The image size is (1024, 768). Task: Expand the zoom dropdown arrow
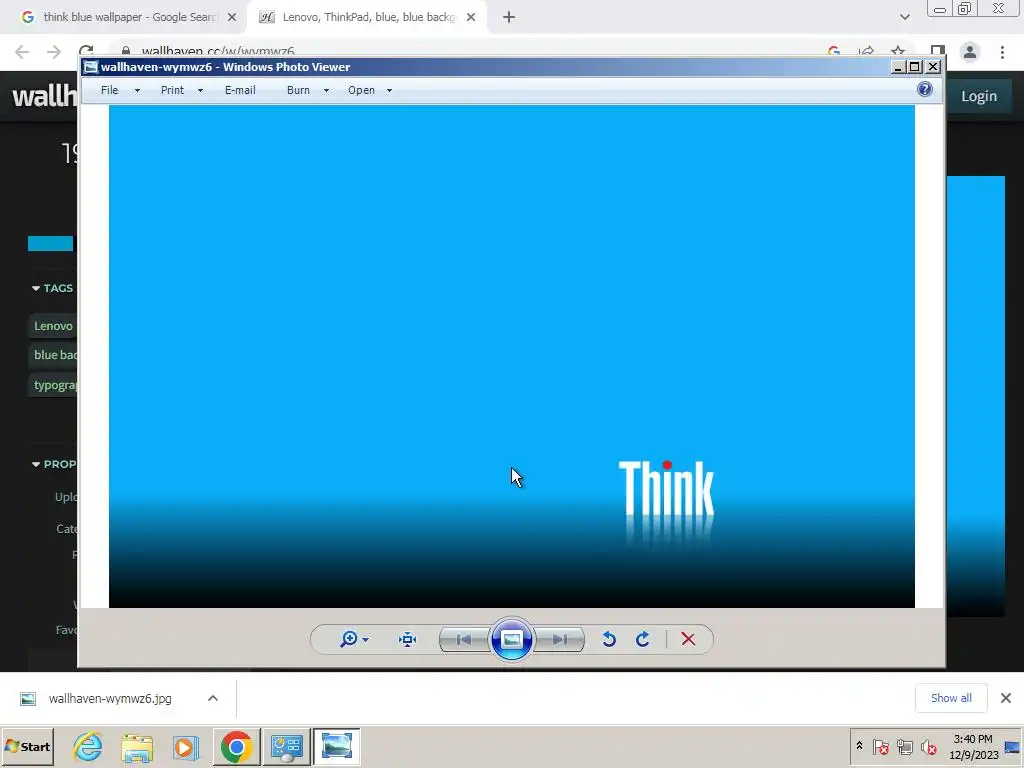(x=366, y=640)
